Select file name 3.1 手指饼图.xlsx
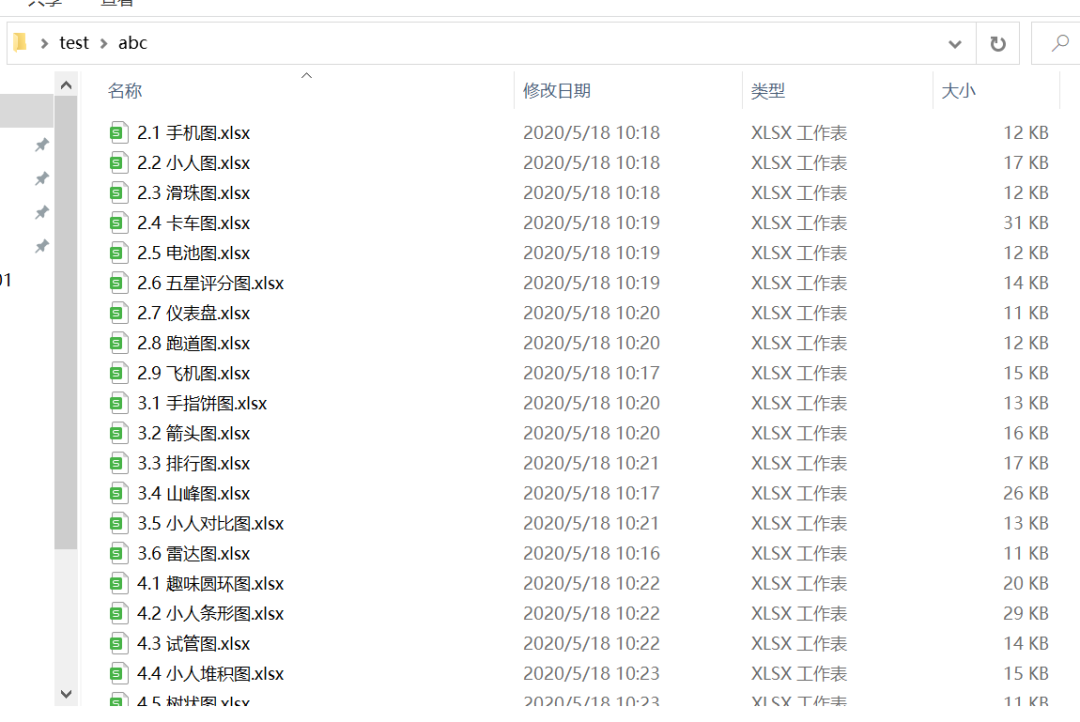 [x=202, y=404]
